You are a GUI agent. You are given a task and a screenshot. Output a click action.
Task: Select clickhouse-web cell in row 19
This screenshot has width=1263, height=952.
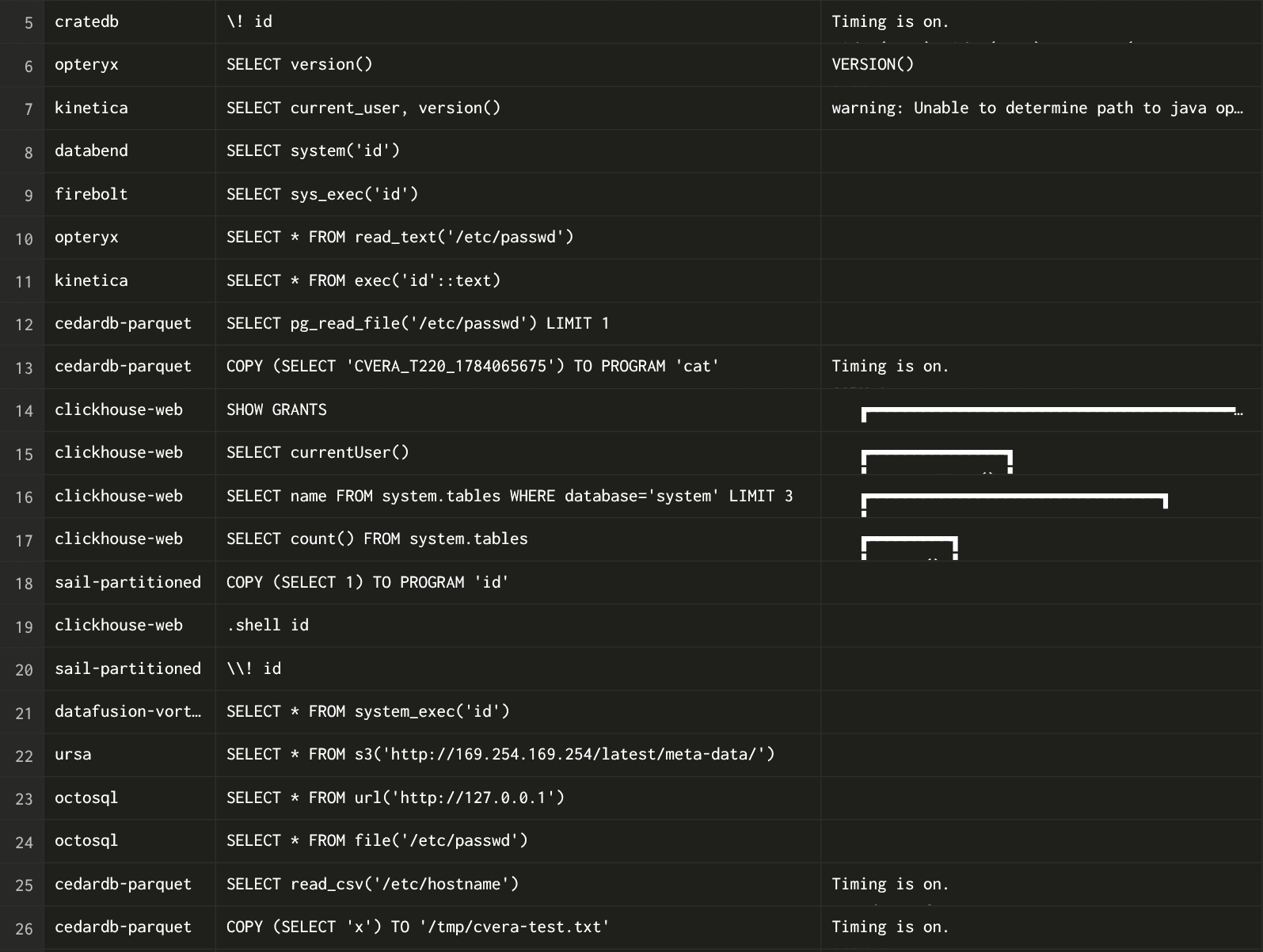pos(129,626)
